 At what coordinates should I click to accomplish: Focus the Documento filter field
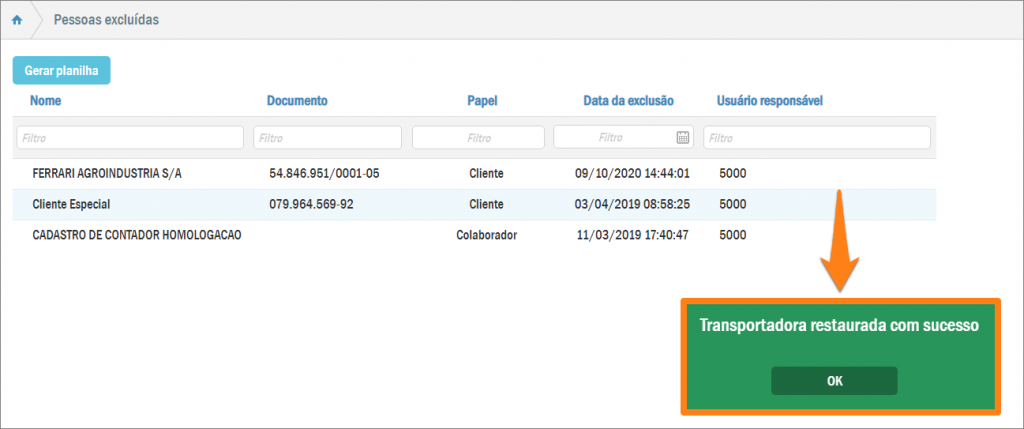tap(327, 137)
